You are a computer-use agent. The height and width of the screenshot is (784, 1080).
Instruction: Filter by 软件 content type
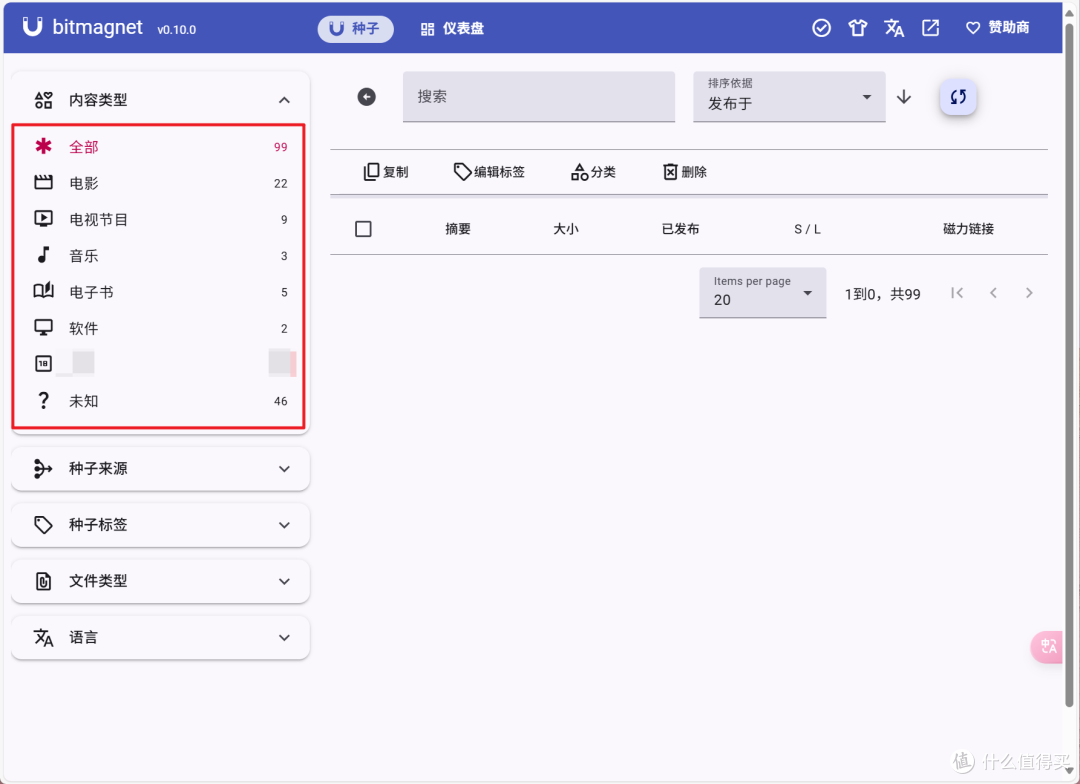coord(160,329)
